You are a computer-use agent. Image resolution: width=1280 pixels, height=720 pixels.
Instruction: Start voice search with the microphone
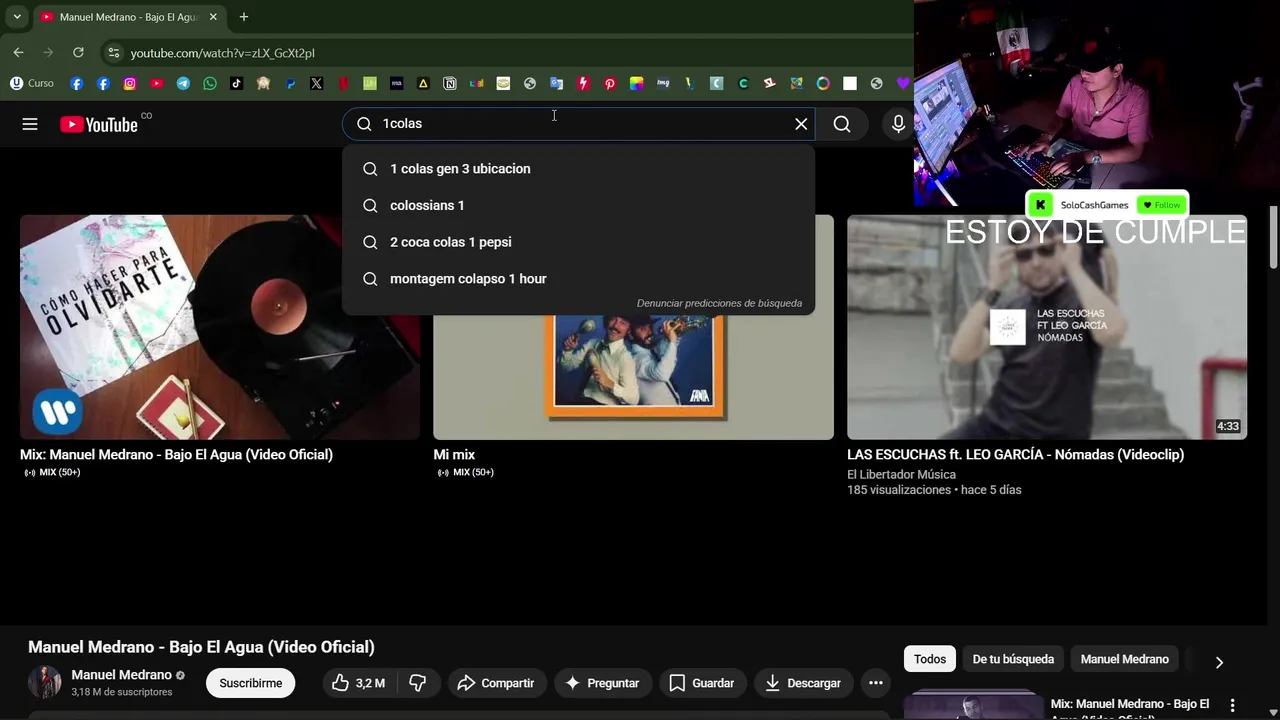(898, 124)
